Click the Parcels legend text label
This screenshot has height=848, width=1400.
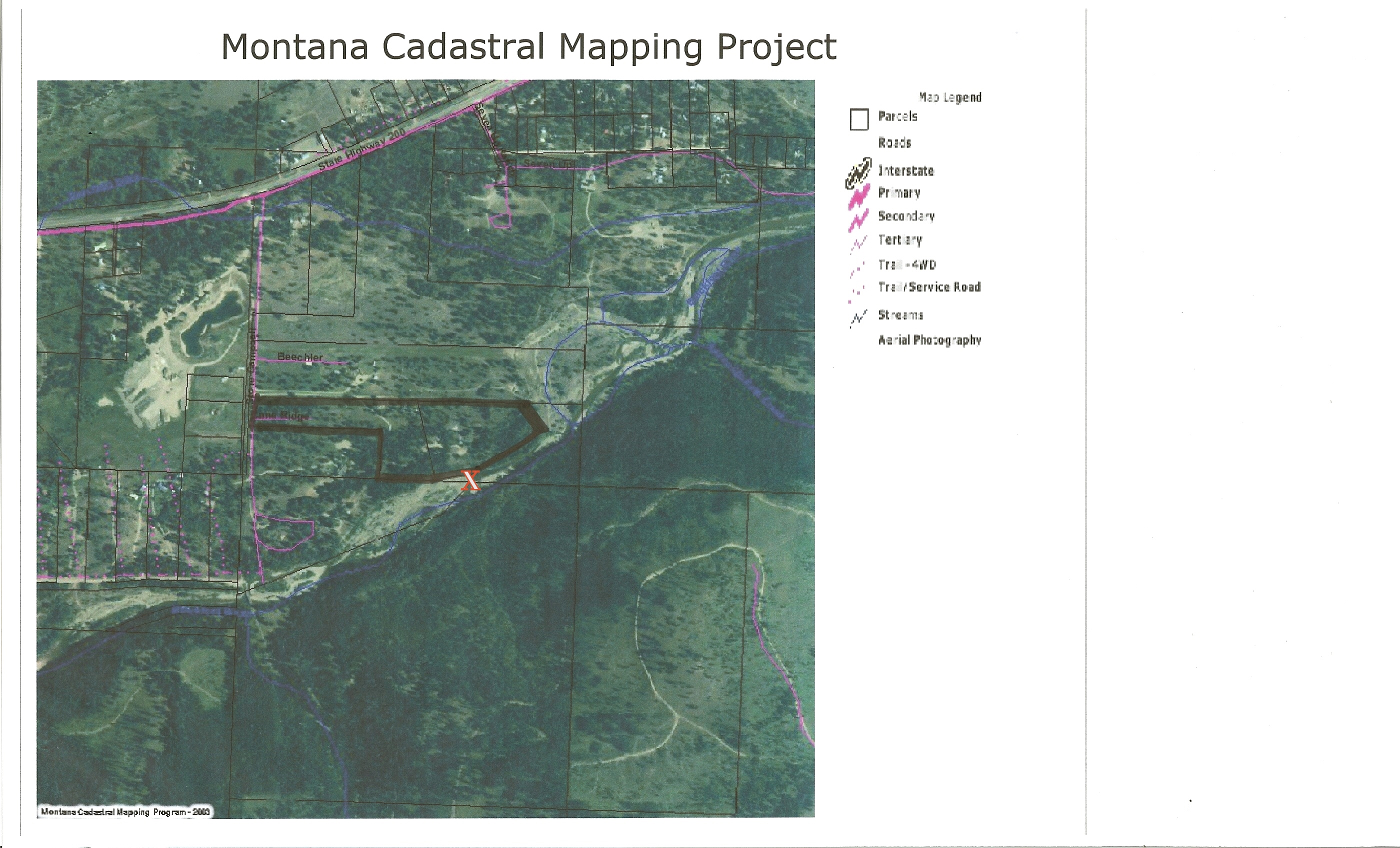coord(897,116)
